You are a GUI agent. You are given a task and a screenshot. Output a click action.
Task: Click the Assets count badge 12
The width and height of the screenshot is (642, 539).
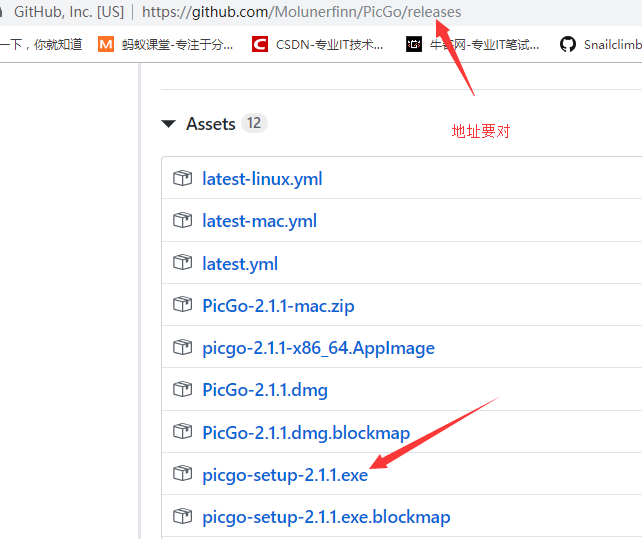click(x=254, y=123)
